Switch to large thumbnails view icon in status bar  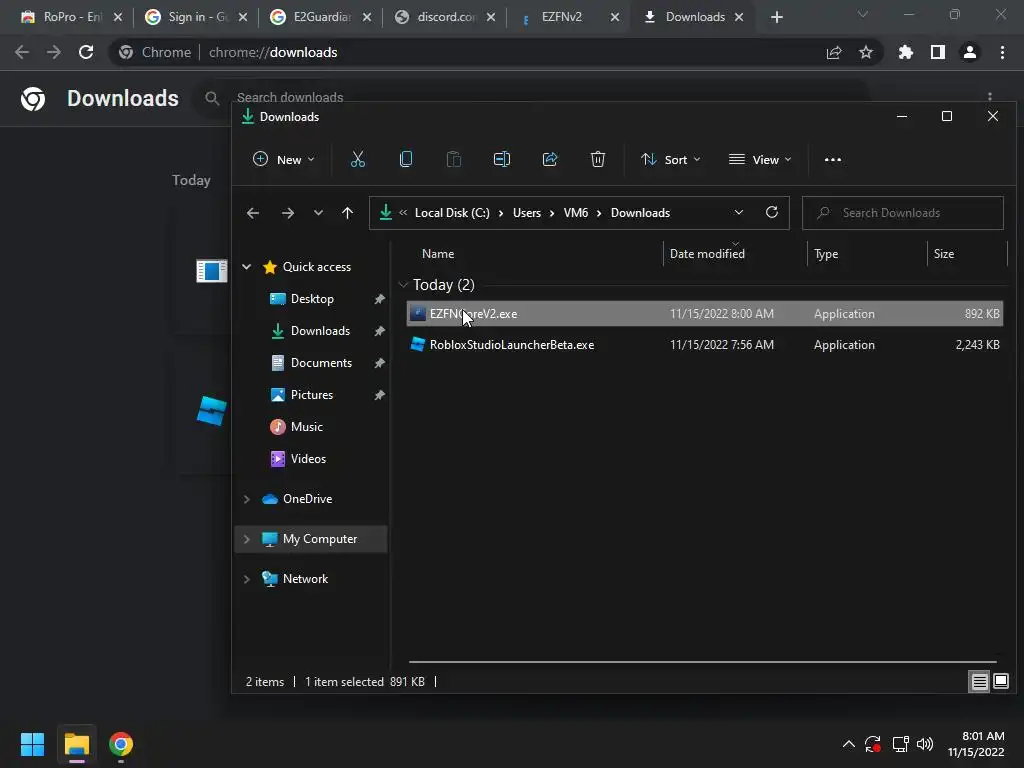(x=1000, y=681)
